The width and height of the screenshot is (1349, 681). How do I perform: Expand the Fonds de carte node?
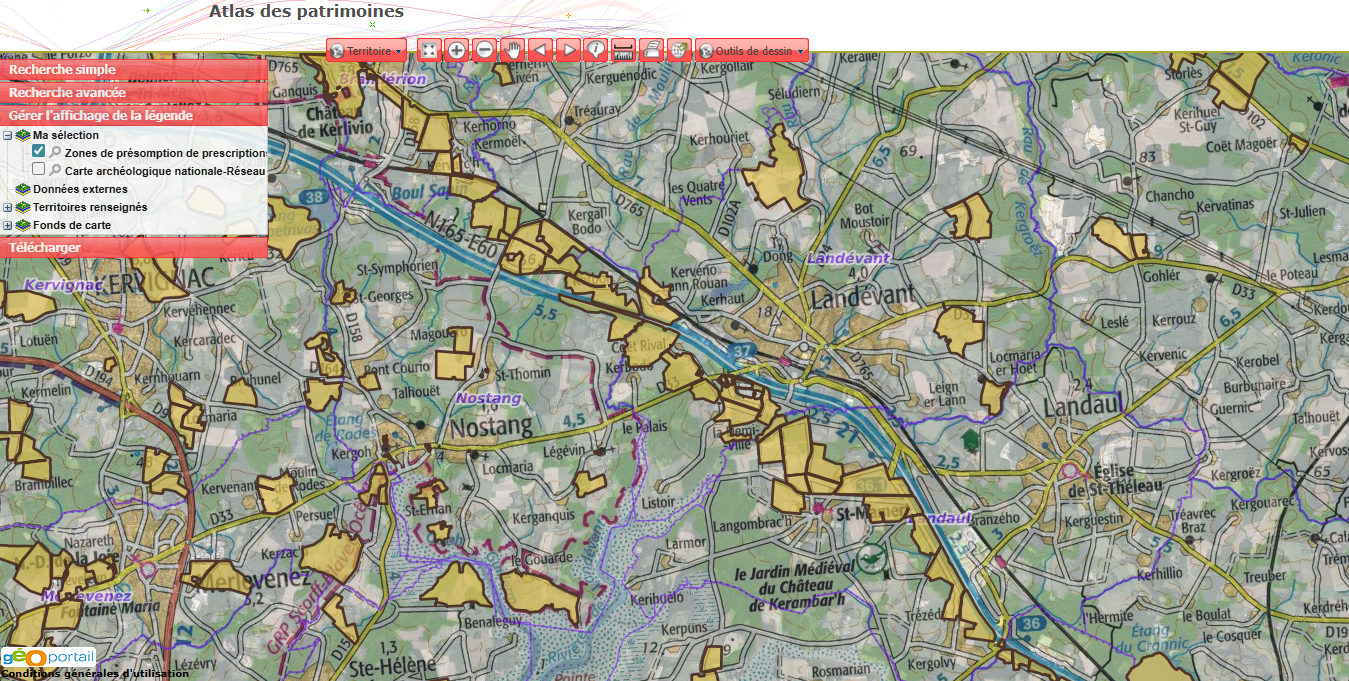(x=7, y=225)
